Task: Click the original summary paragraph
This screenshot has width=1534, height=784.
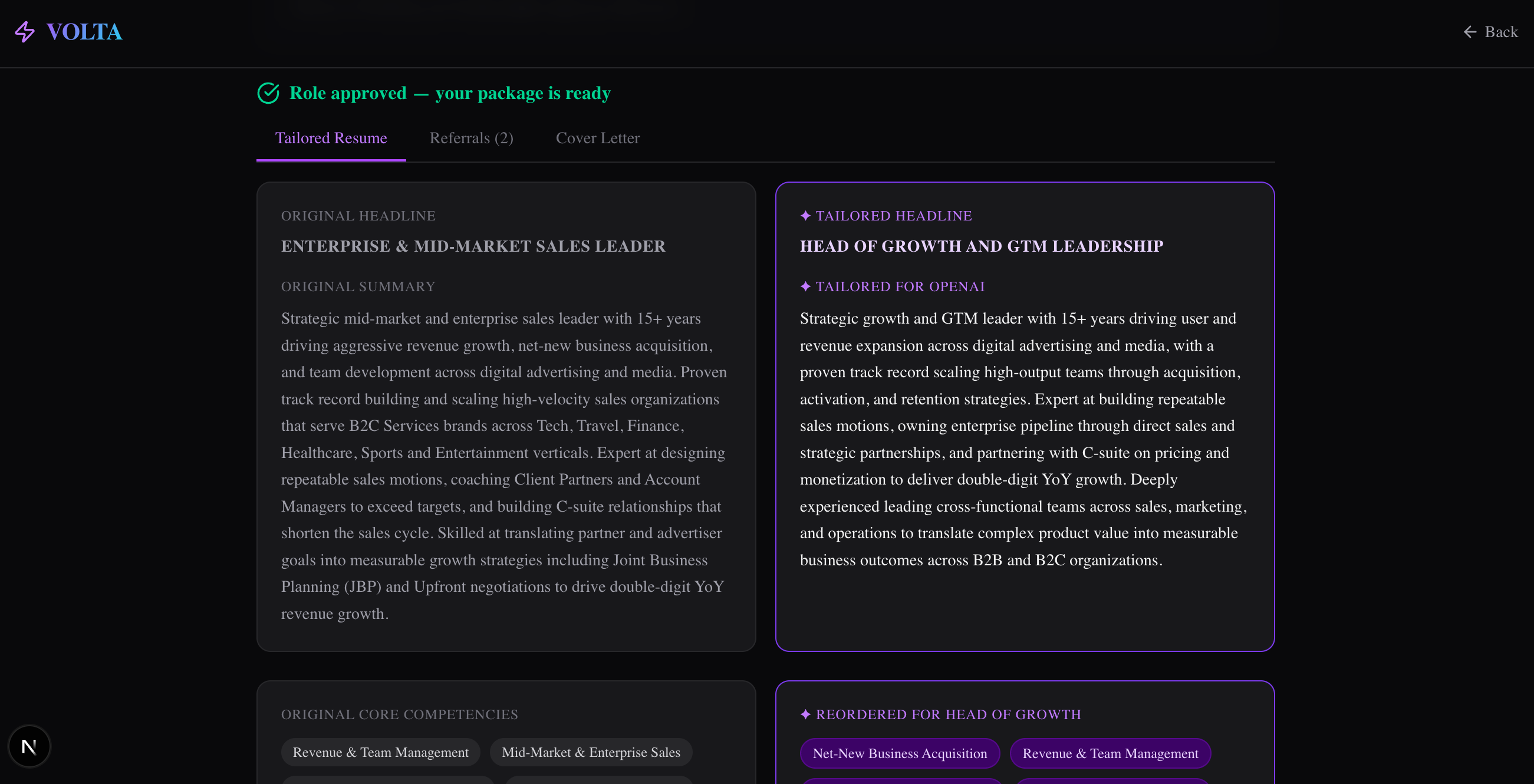Action: pyautogui.click(x=504, y=466)
